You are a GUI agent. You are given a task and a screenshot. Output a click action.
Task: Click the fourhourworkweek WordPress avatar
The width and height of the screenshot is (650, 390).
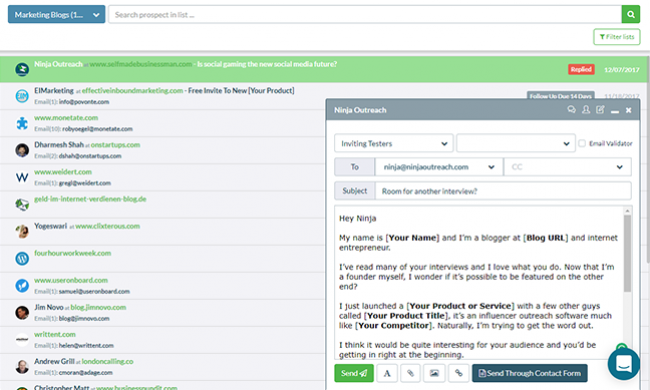tap(22, 259)
